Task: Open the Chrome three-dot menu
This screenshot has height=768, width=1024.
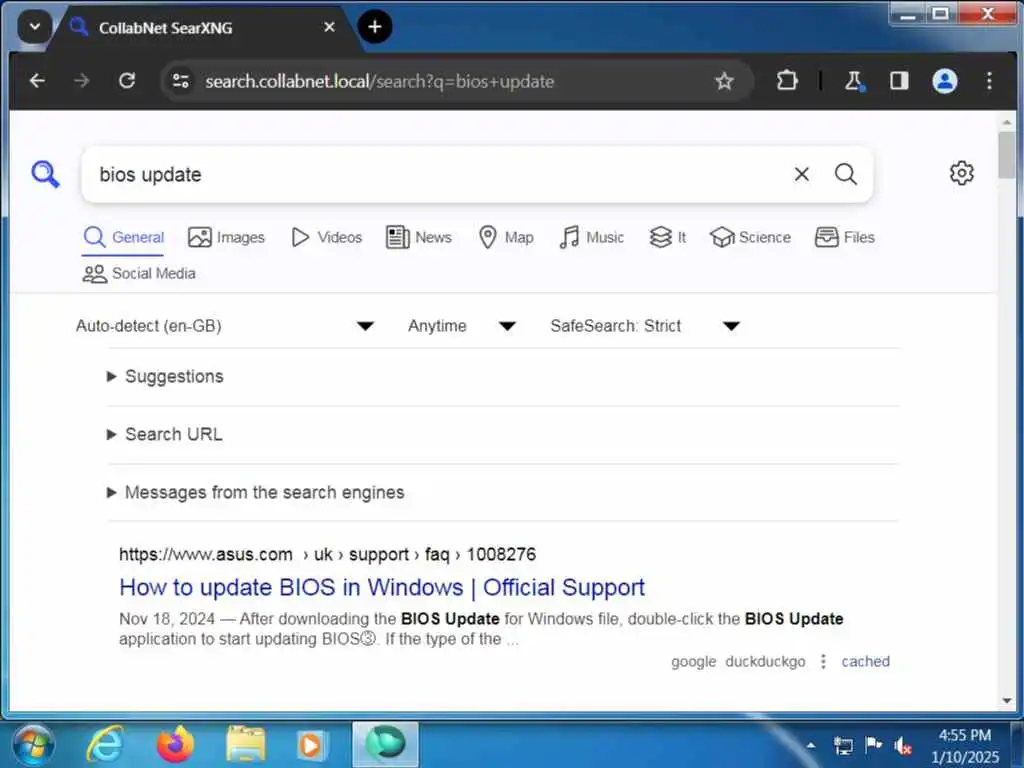Action: point(989,81)
